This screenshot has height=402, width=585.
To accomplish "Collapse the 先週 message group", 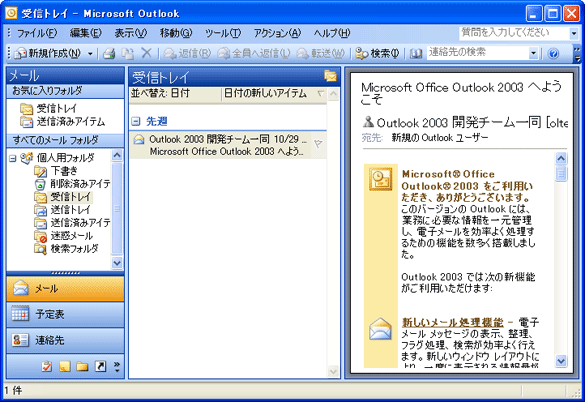I will [x=136, y=121].
